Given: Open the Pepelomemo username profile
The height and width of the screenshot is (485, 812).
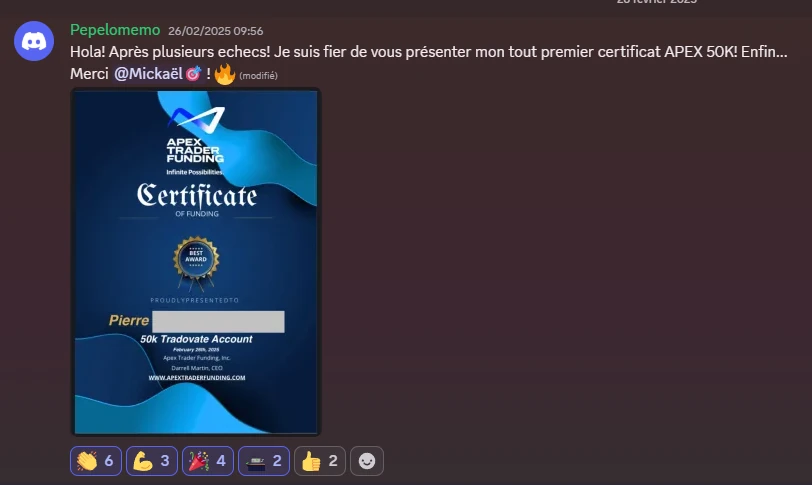Looking at the screenshot, I should (115, 30).
